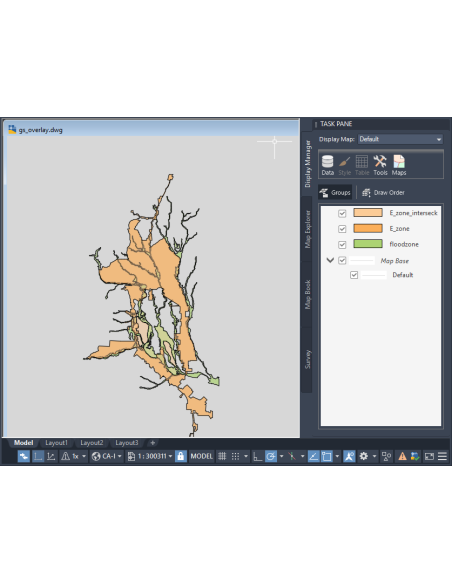This screenshot has width=452, height=584.
Task: Toggle the grid display icon
Action: [222, 456]
